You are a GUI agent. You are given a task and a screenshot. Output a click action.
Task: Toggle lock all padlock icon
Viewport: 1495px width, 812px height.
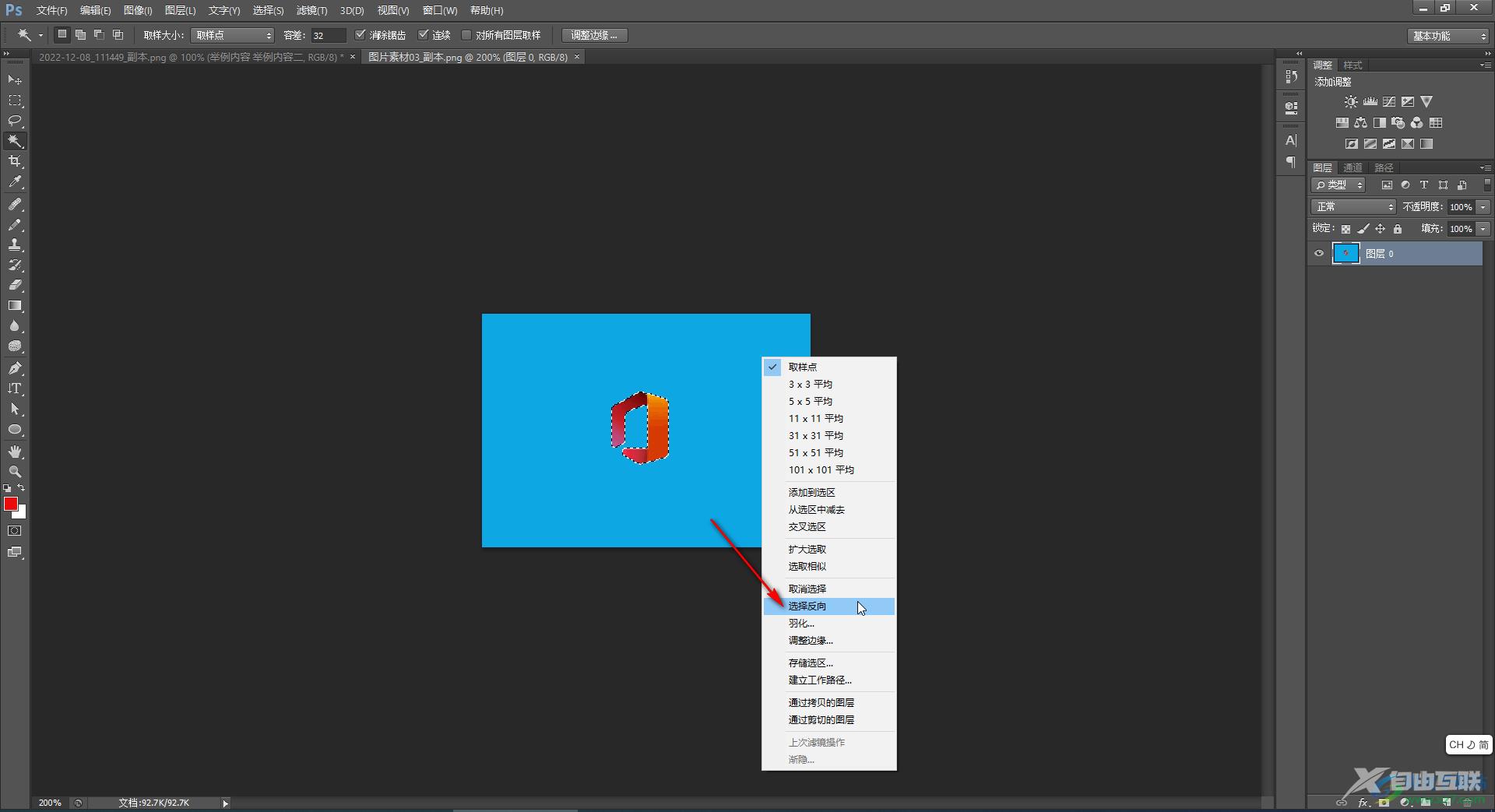point(1398,229)
